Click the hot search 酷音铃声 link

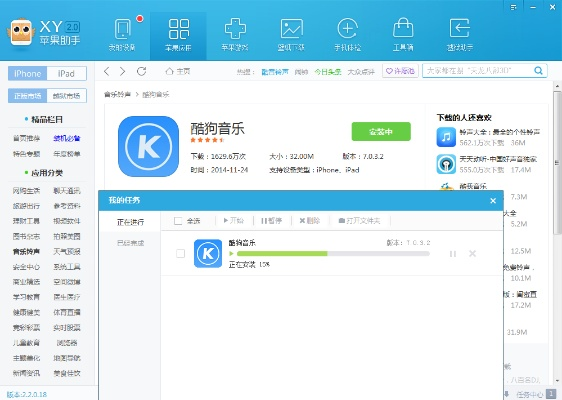point(275,72)
